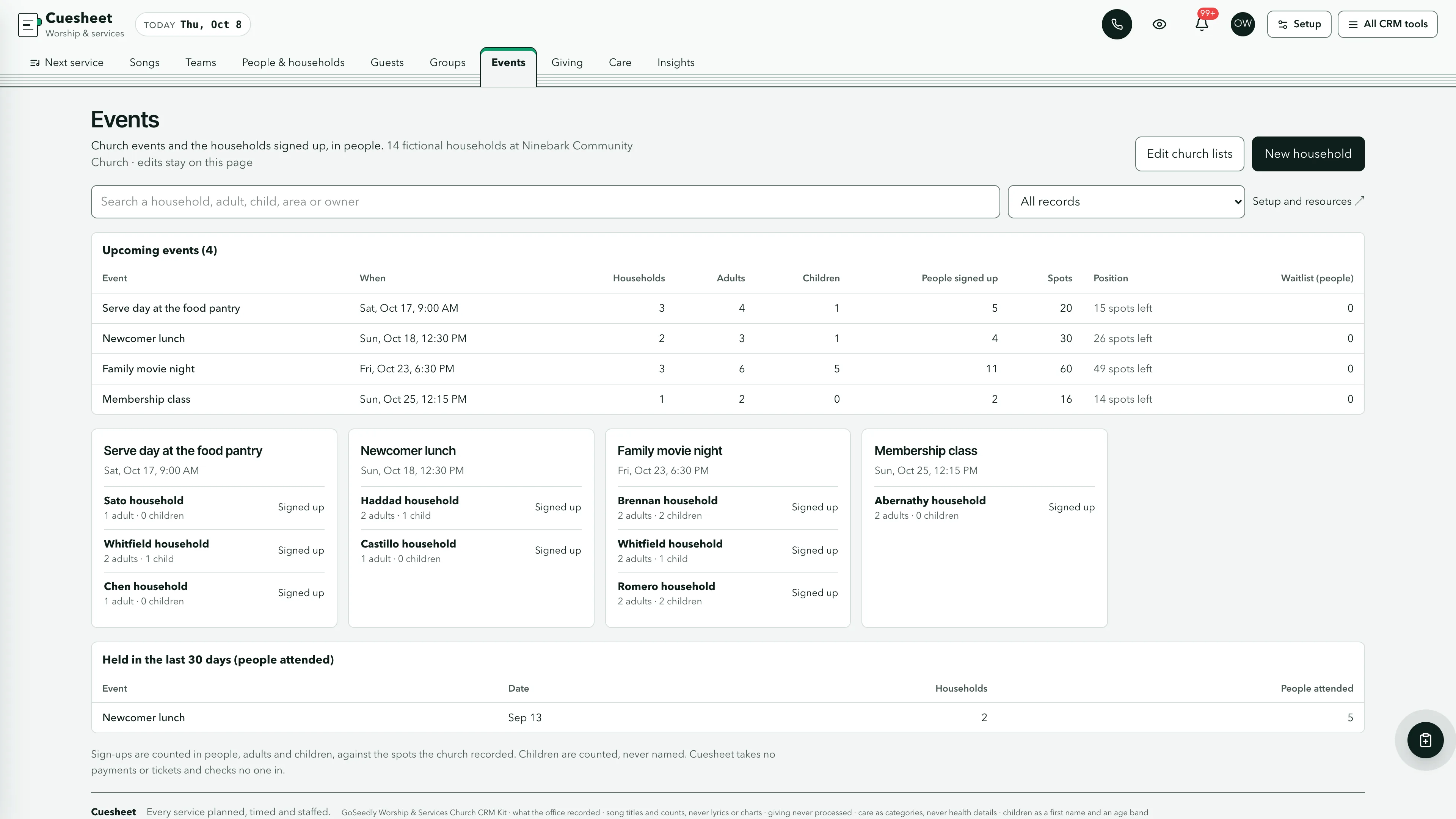Click New household button

click(x=1308, y=154)
